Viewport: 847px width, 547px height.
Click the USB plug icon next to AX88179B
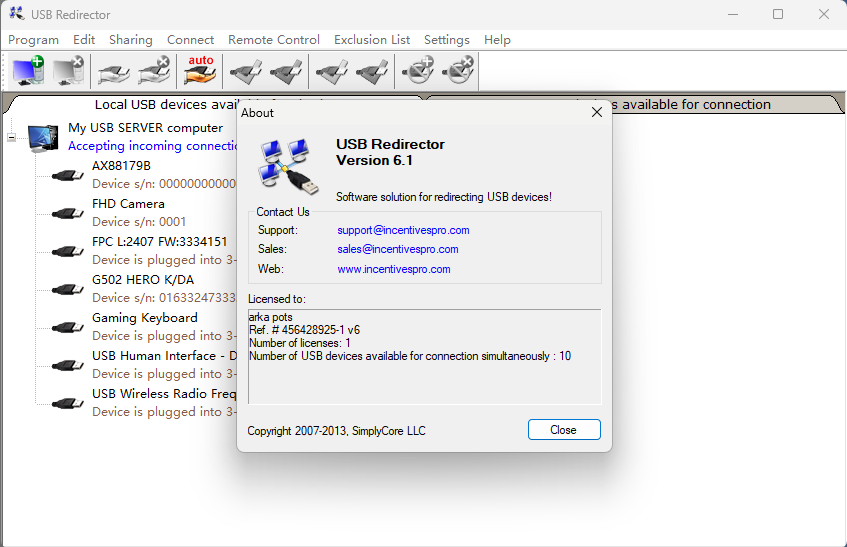[x=68, y=175]
